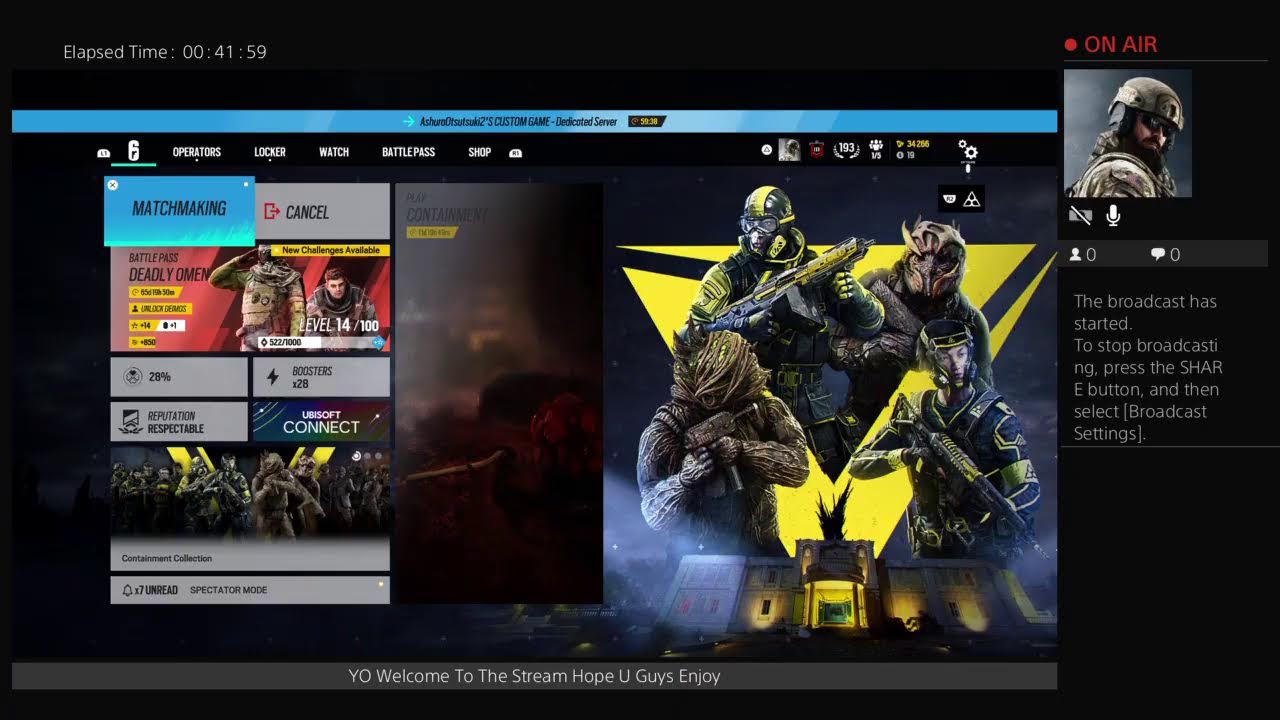
Task: Click the stream welcome message bar
Action: pyautogui.click(x=534, y=676)
